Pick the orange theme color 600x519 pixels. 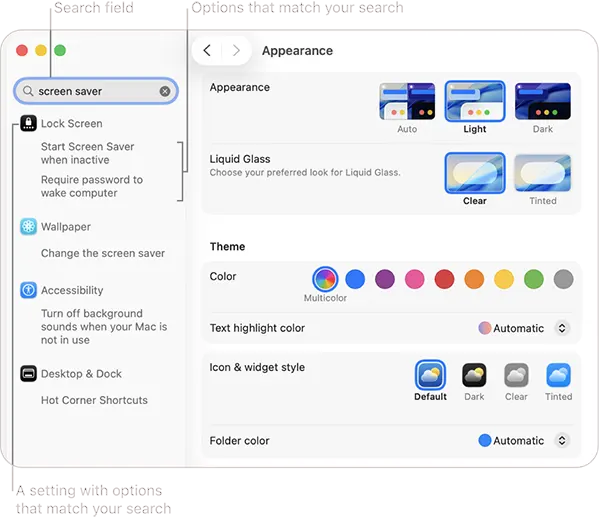click(474, 279)
